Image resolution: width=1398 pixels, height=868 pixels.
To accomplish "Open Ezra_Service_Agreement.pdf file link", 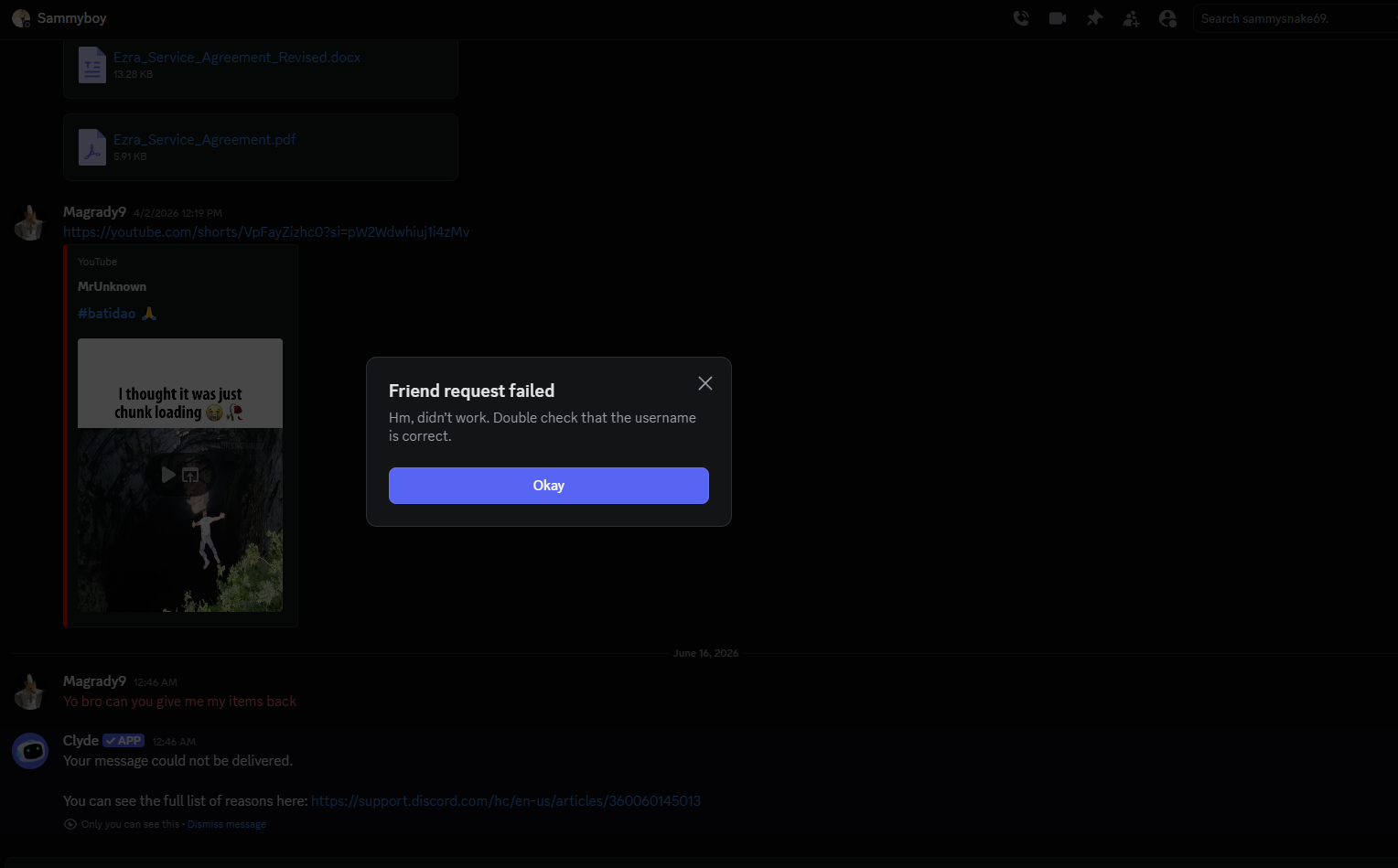I will pos(205,139).
